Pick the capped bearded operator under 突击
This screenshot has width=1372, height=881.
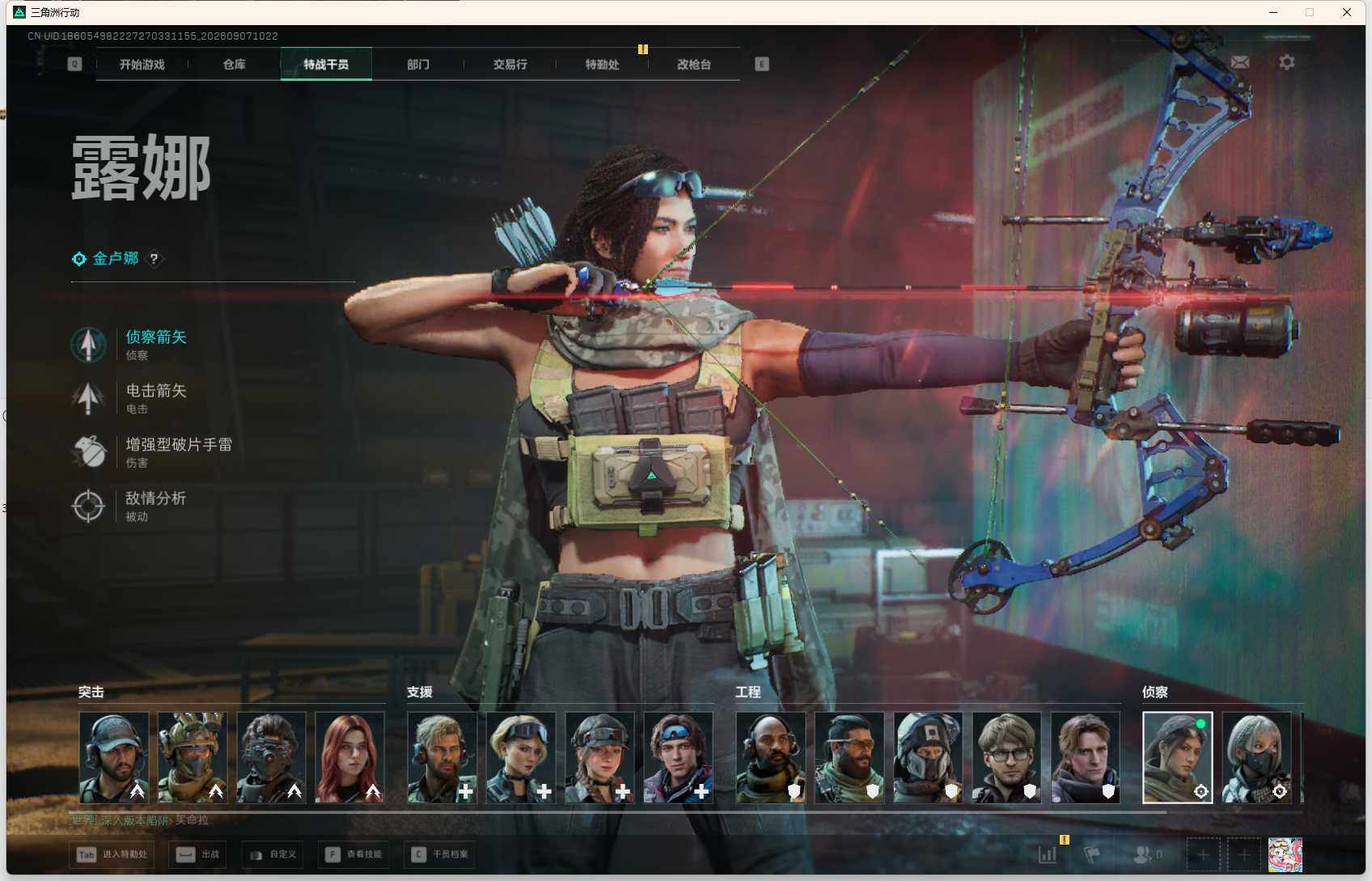click(114, 757)
